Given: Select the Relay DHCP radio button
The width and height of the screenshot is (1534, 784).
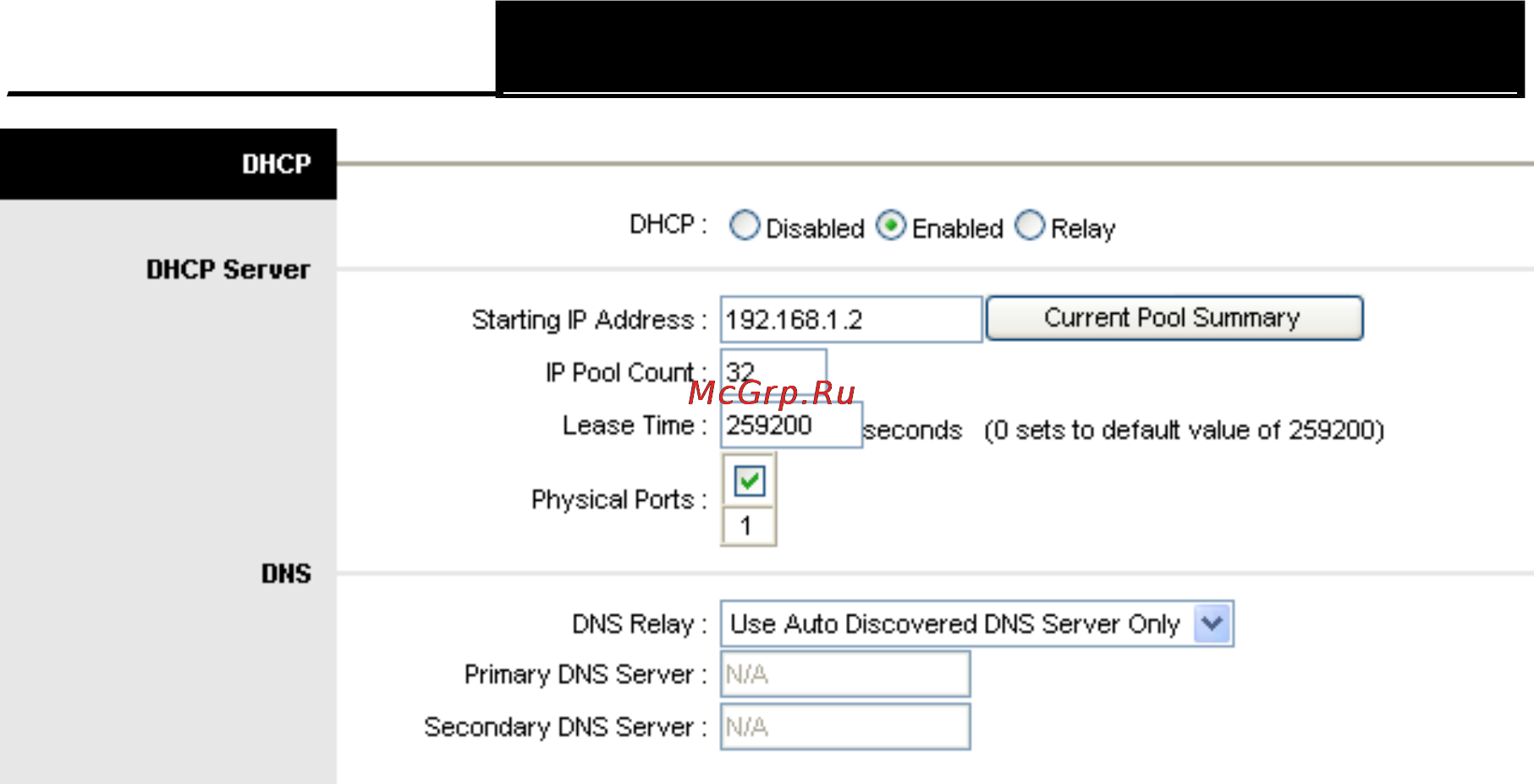Looking at the screenshot, I should point(1030,225).
